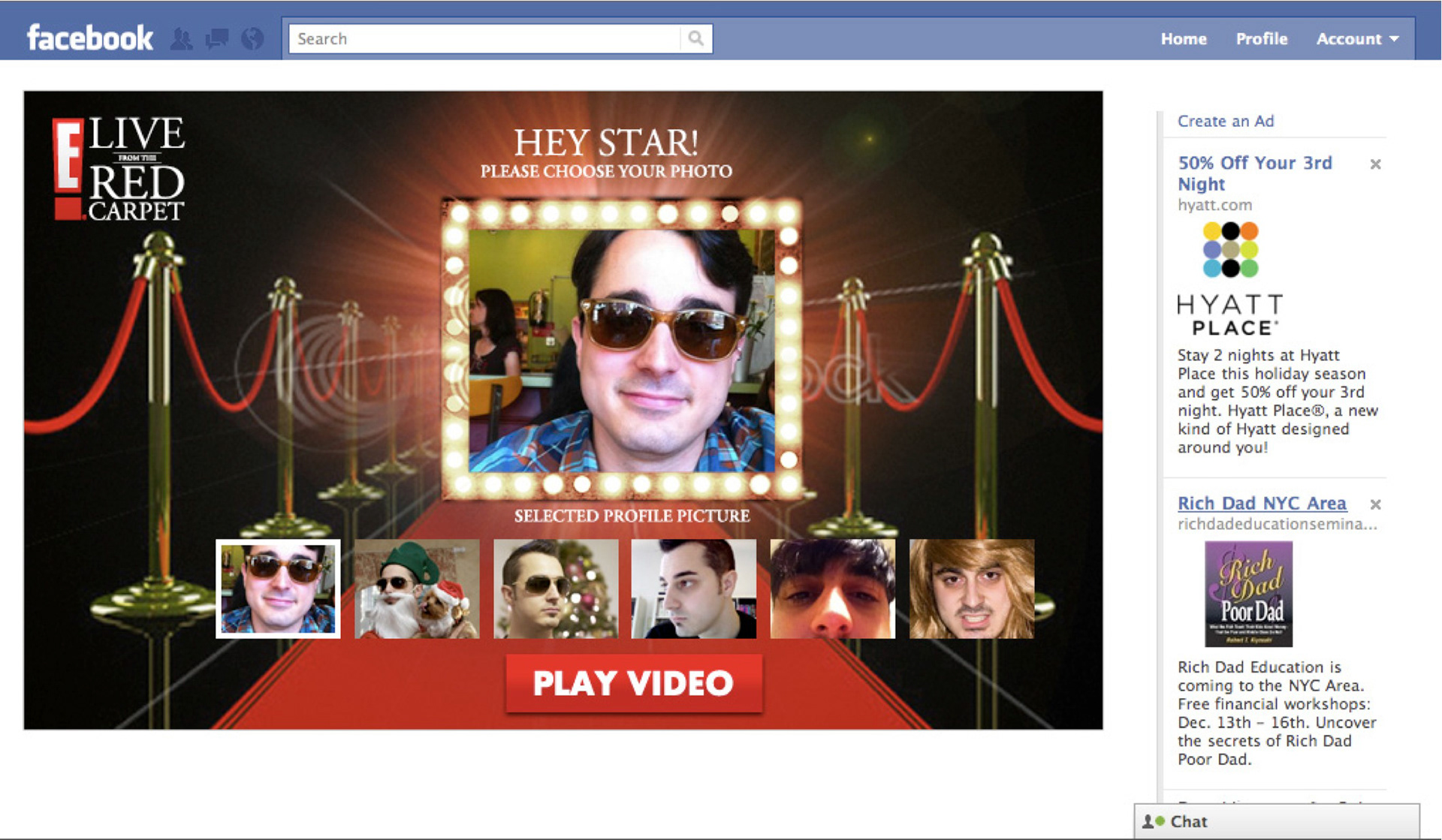Click into the Search field
The width and height of the screenshot is (1442, 840).
coord(484,38)
